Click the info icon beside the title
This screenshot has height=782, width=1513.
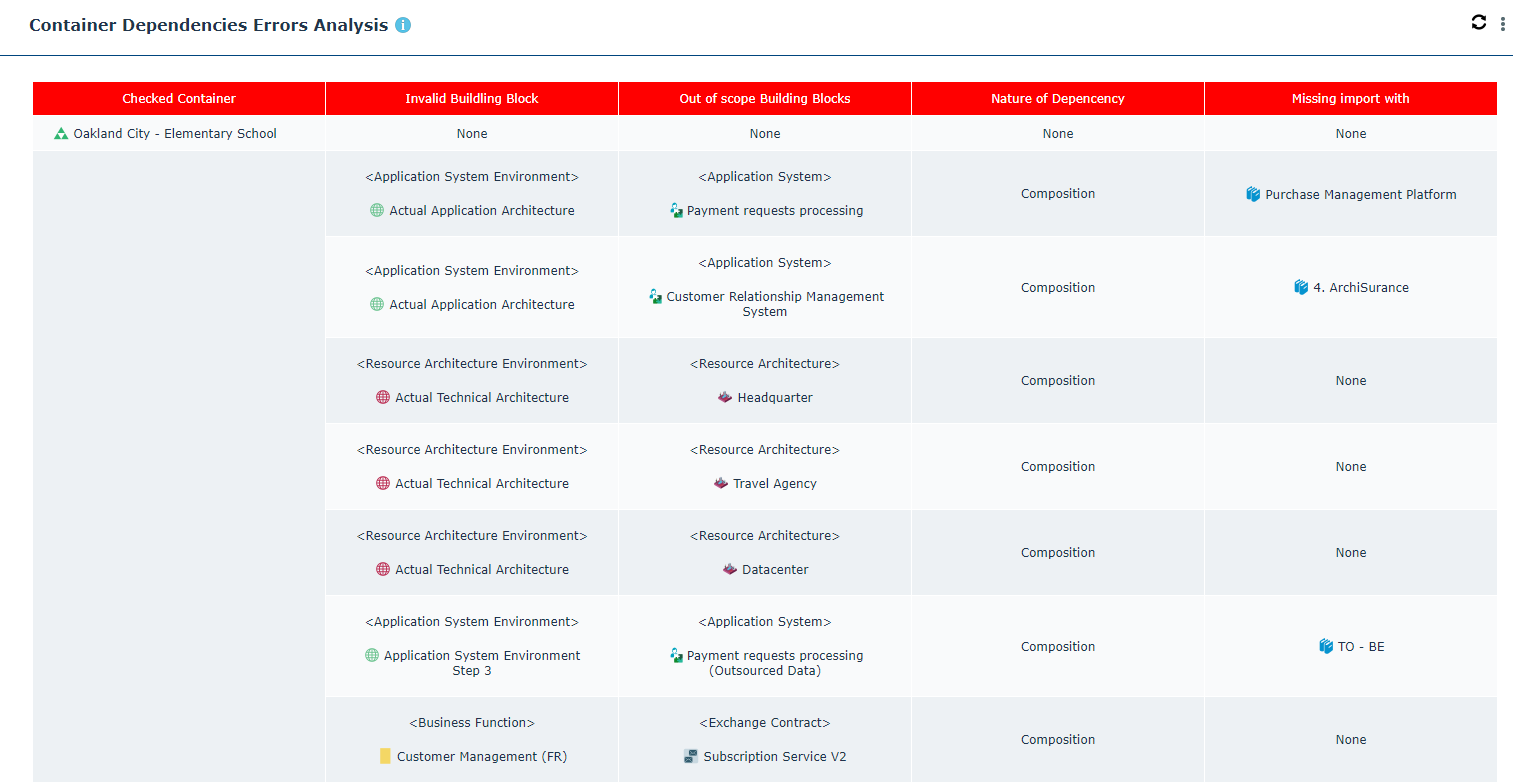403,25
